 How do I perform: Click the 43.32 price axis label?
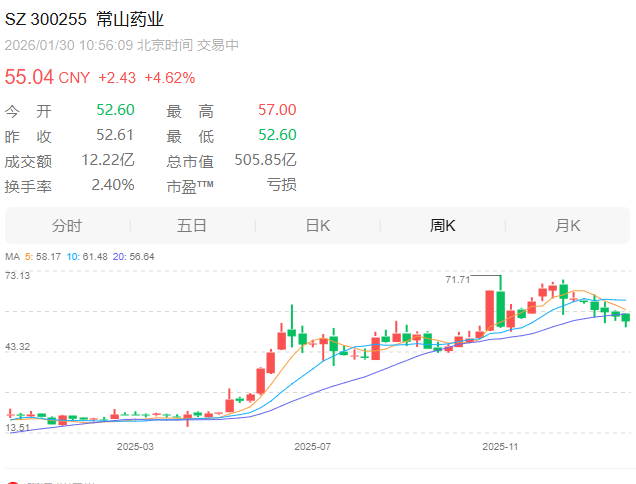point(17,347)
